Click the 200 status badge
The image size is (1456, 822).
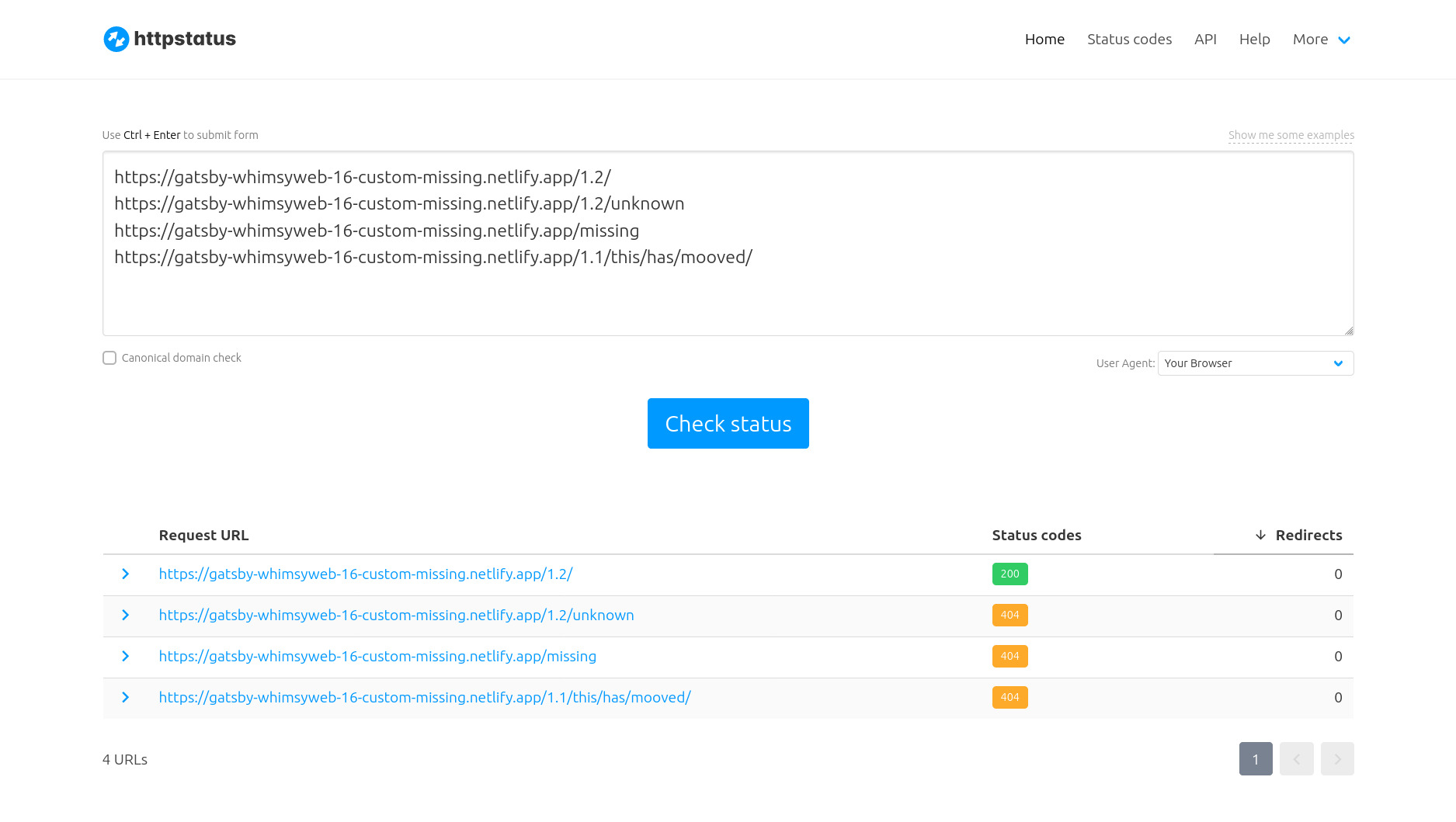1009,574
